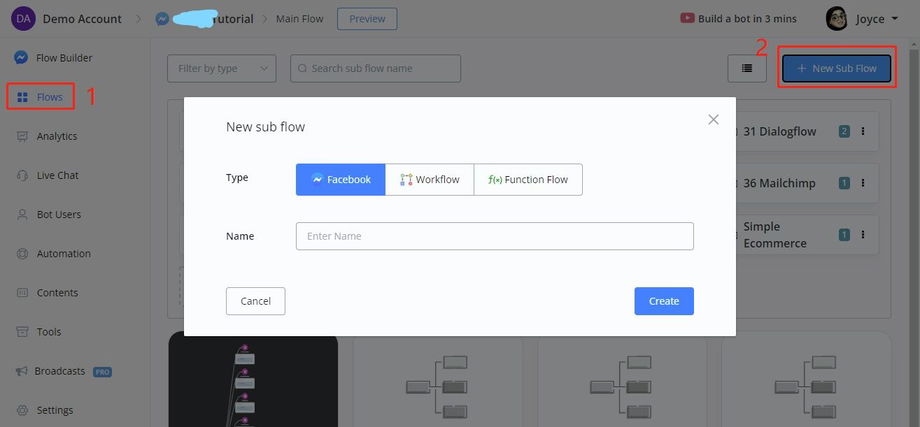Click the Simple Ecommerce sub flow
This screenshot has width=920, height=427.
click(775, 235)
